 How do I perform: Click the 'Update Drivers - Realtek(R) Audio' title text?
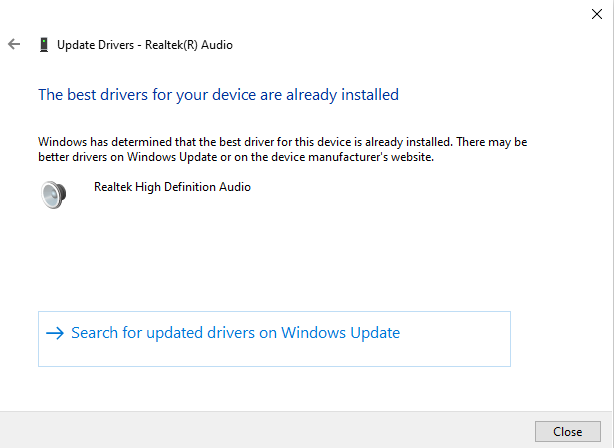144,45
